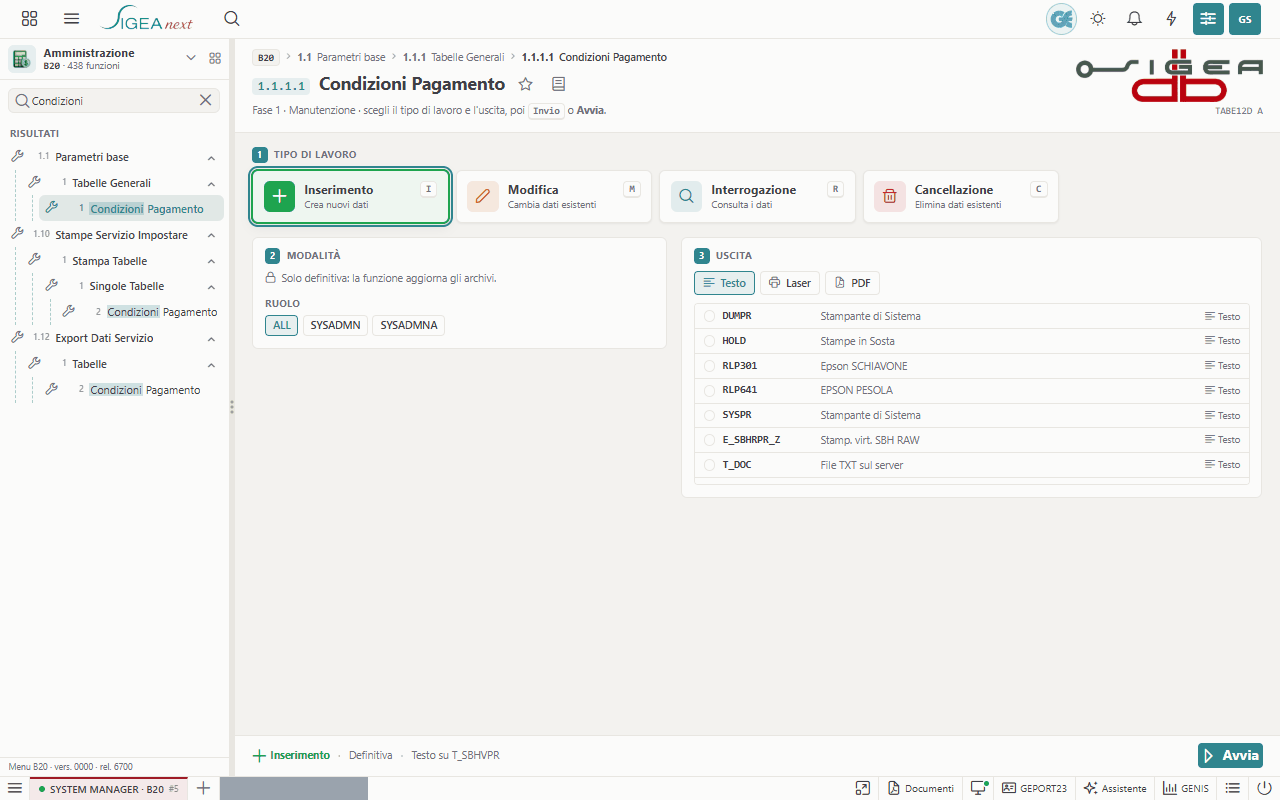Image resolution: width=1280 pixels, height=800 pixels.
Task: Clear the Condizioni search field
Action: (x=205, y=100)
